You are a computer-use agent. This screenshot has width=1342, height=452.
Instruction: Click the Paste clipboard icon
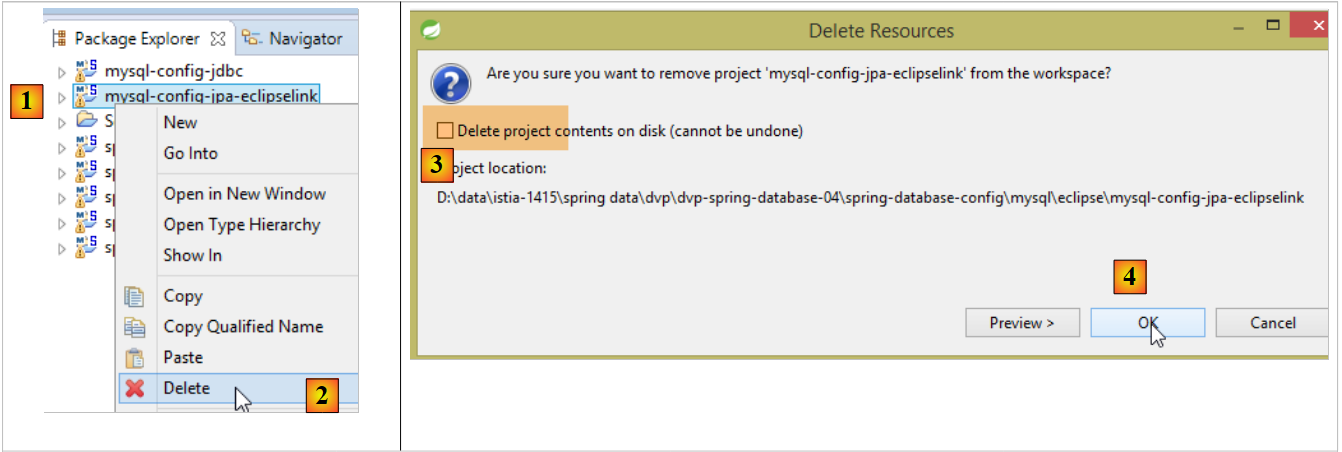coord(134,358)
